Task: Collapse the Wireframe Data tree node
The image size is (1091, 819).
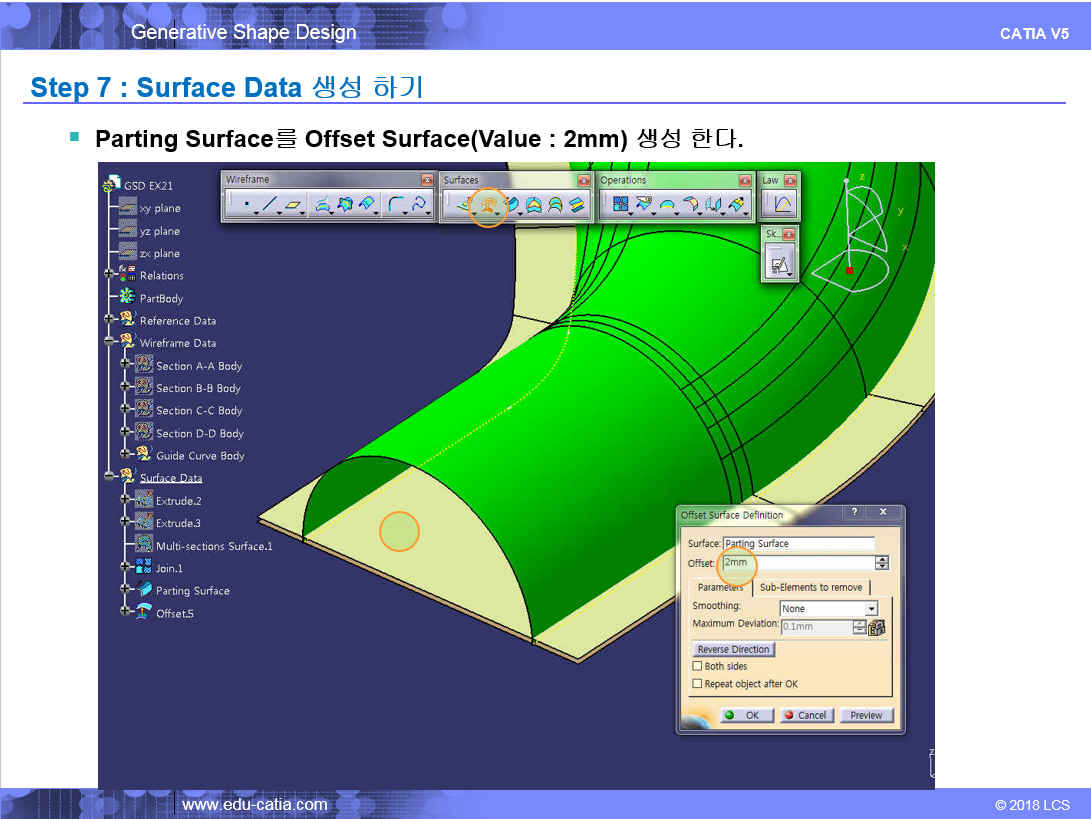Action: [x=110, y=343]
